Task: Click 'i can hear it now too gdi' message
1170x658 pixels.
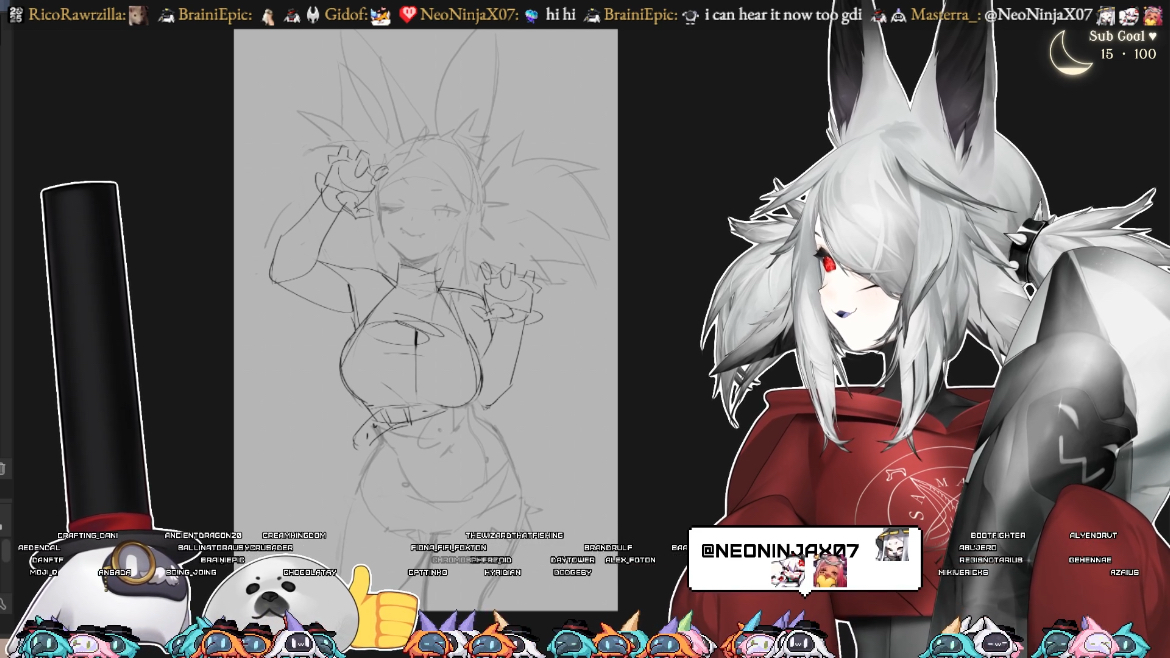Action: [783, 15]
